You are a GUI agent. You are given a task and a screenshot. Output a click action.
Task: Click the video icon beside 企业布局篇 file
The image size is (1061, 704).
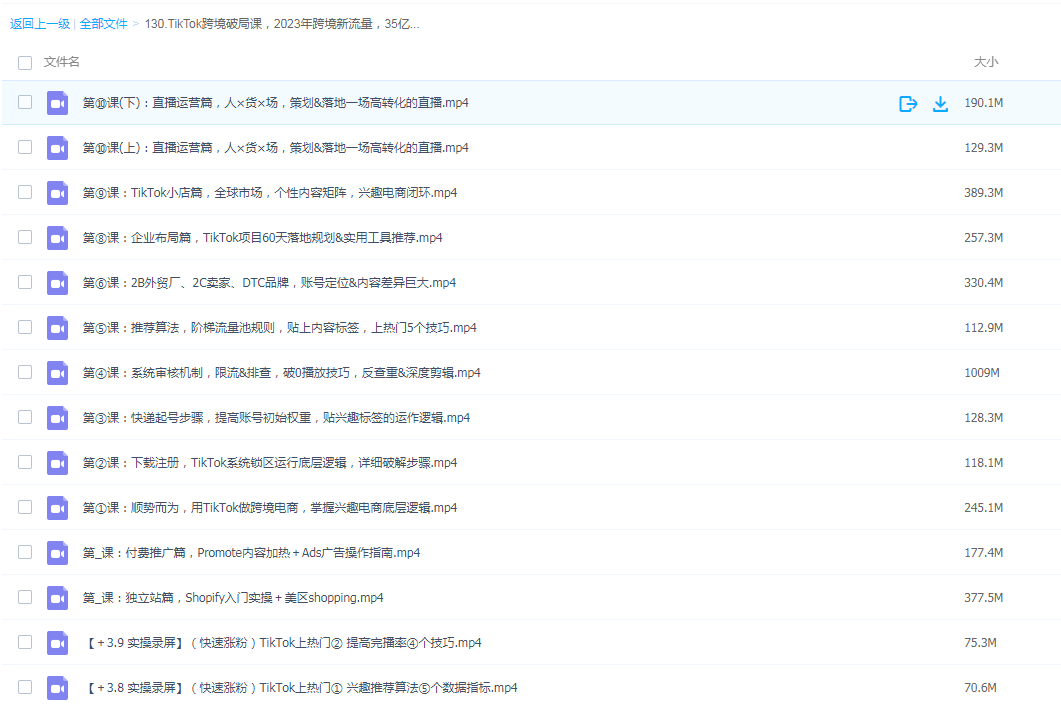point(57,238)
